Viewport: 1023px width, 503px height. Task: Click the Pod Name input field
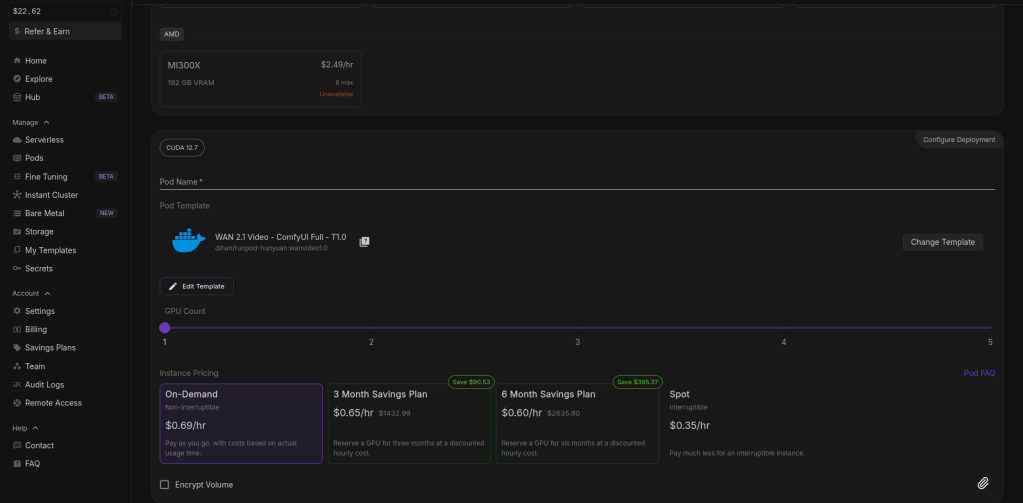coord(577,181)
